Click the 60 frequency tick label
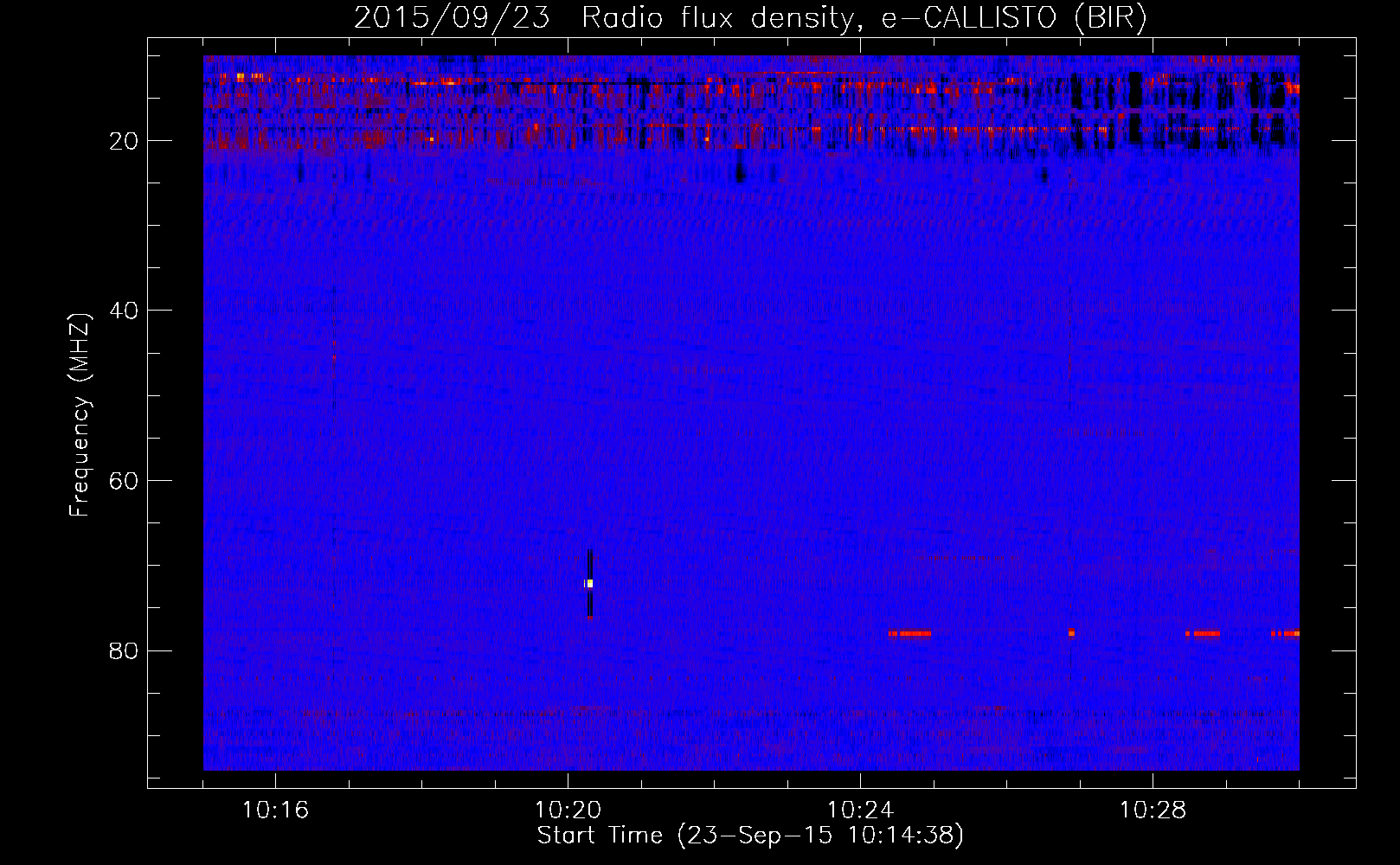Viewport: 1400px width, 865px height. pyautogui.click(x=124, y=481)
